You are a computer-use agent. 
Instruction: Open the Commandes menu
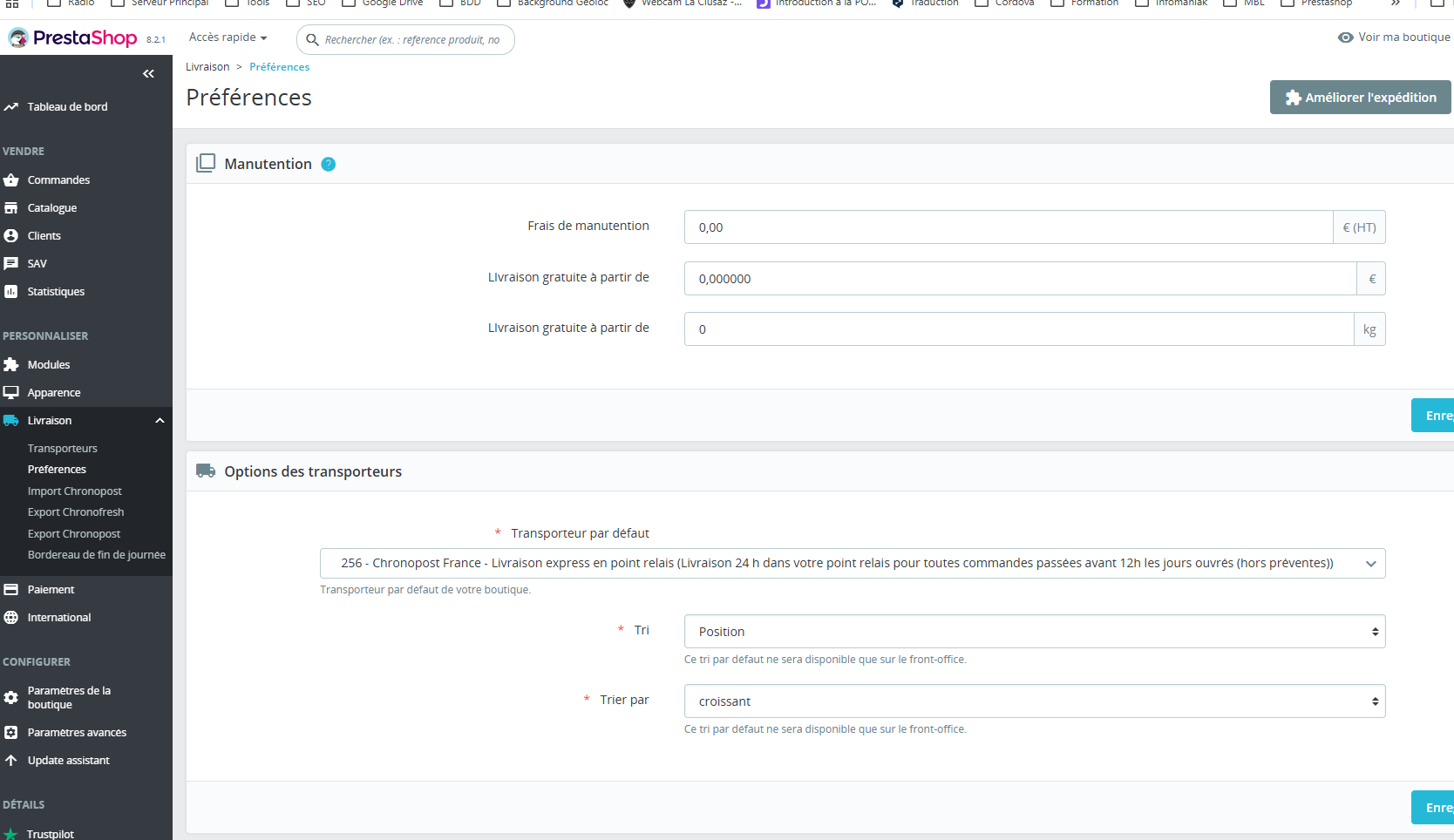point(58,180)
